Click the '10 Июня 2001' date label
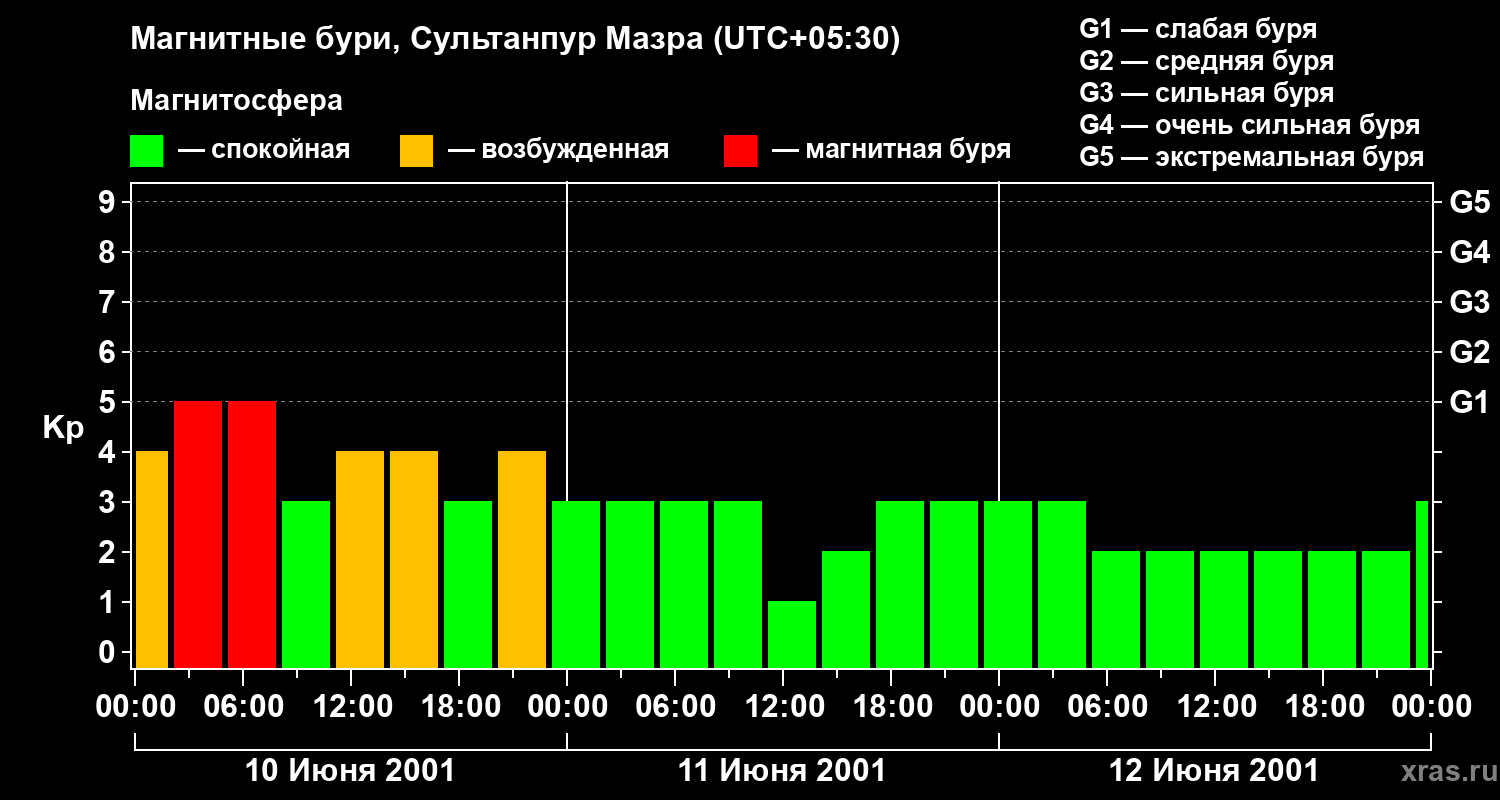Screen dimensions: 1500x800 350,771
